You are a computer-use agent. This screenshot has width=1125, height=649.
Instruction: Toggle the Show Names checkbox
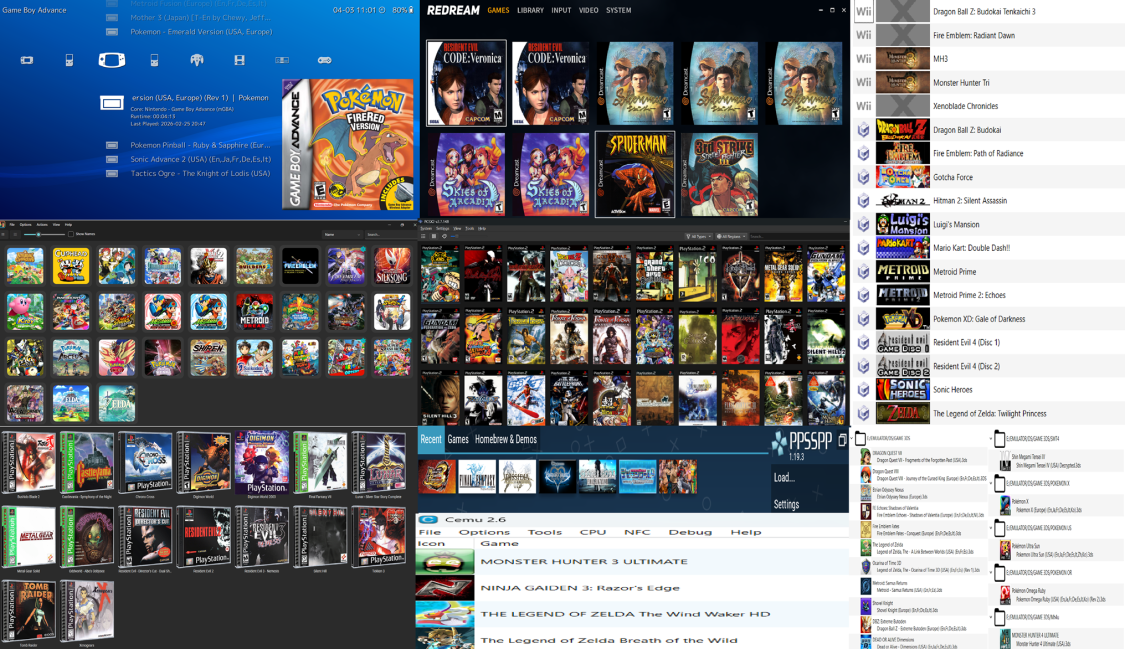(x=70, y=235)
